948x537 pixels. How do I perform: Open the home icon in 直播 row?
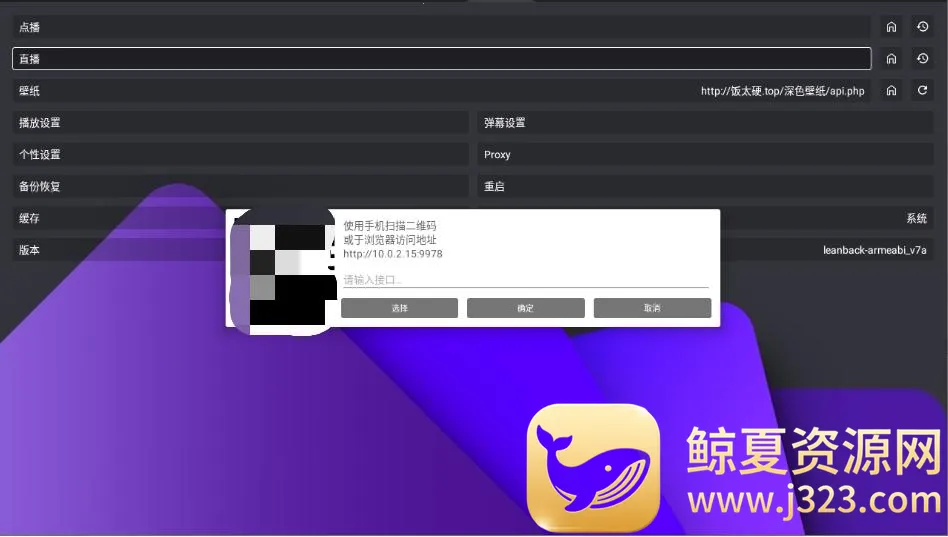[891, 59]
